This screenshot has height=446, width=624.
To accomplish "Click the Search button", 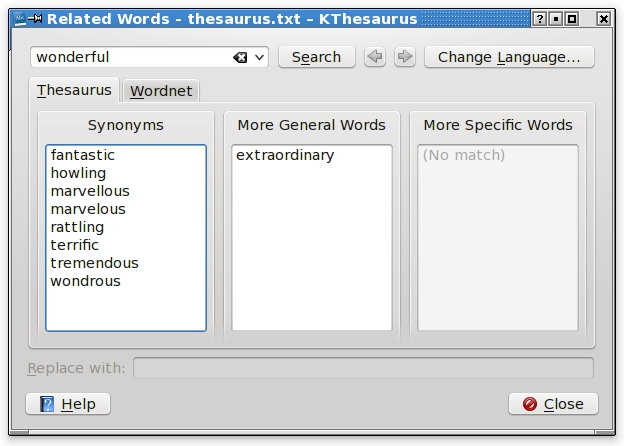I will point(316,57).
